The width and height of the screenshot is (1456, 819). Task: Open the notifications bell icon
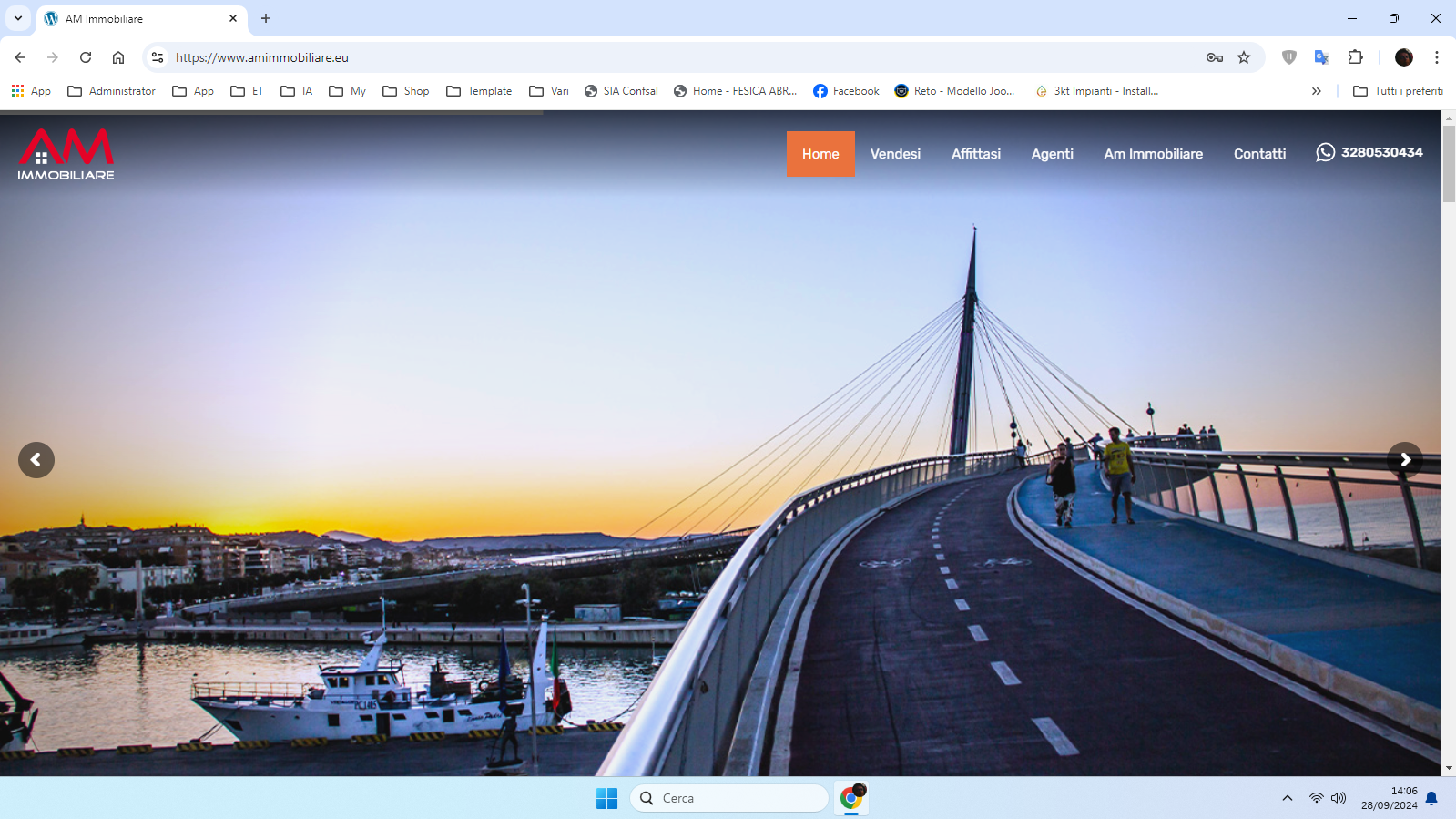coord(1431,798)
